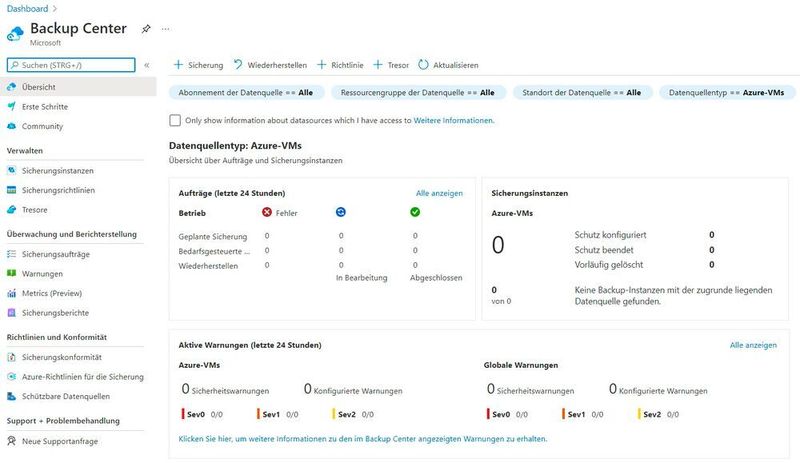Viewport: 800px width, 463px height.
Task: Click the plus icon for Richtlinie
Action: click(321, 65)
